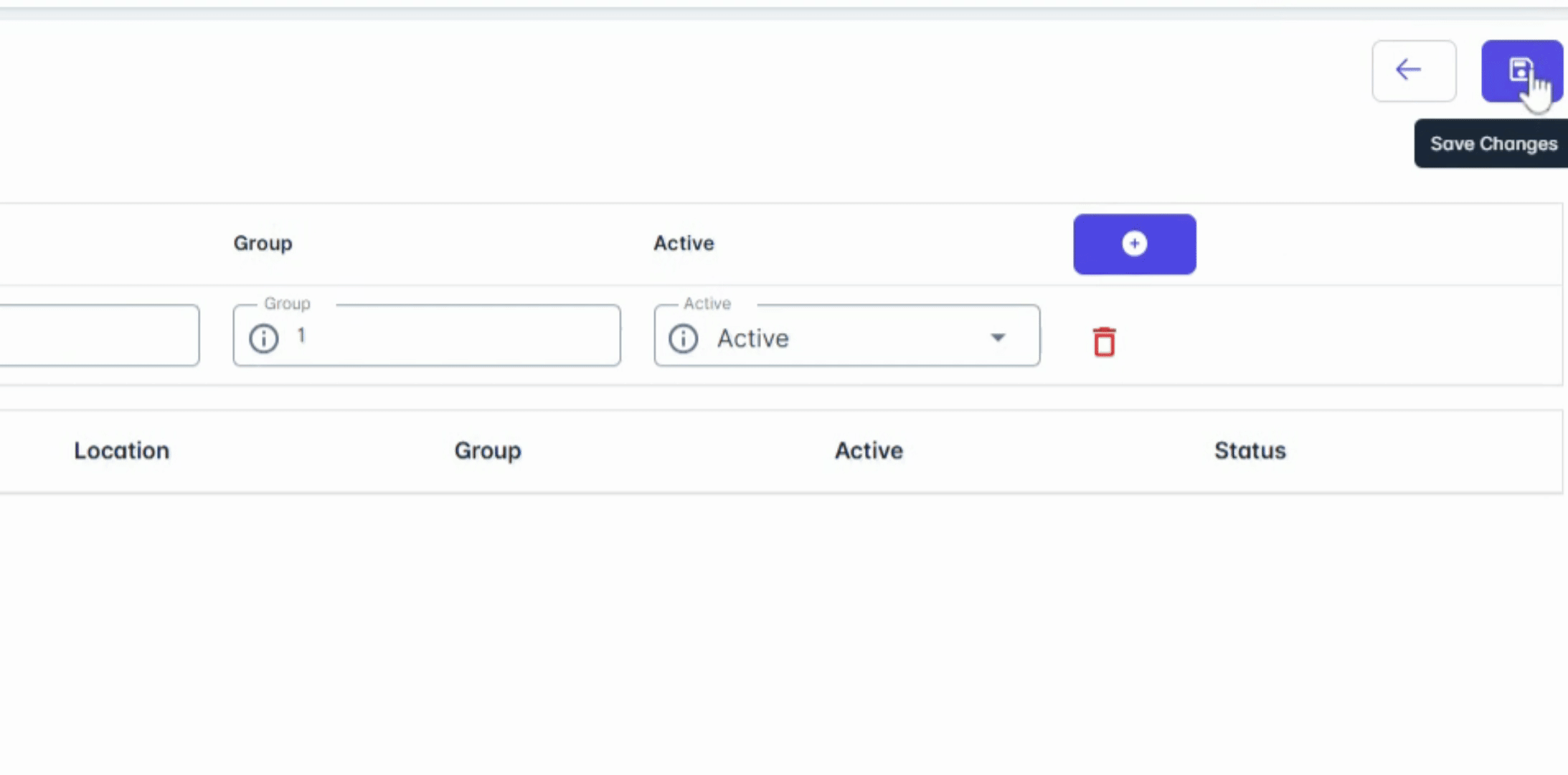Focus the Group input field containing 1
The image size is (1568, 775).
(452, 336)
